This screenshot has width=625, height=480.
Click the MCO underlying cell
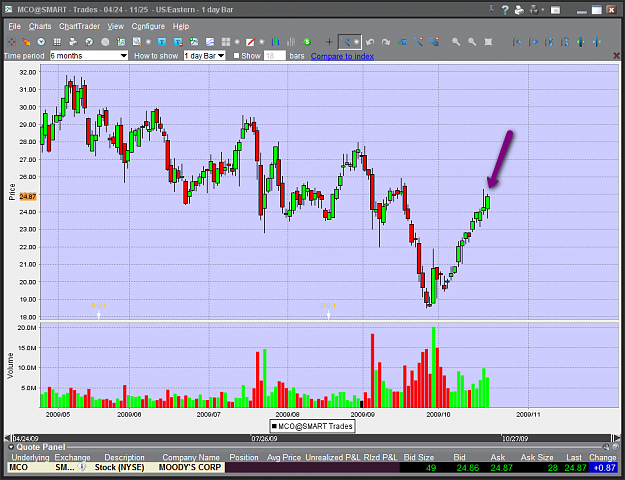pos(30,467)
